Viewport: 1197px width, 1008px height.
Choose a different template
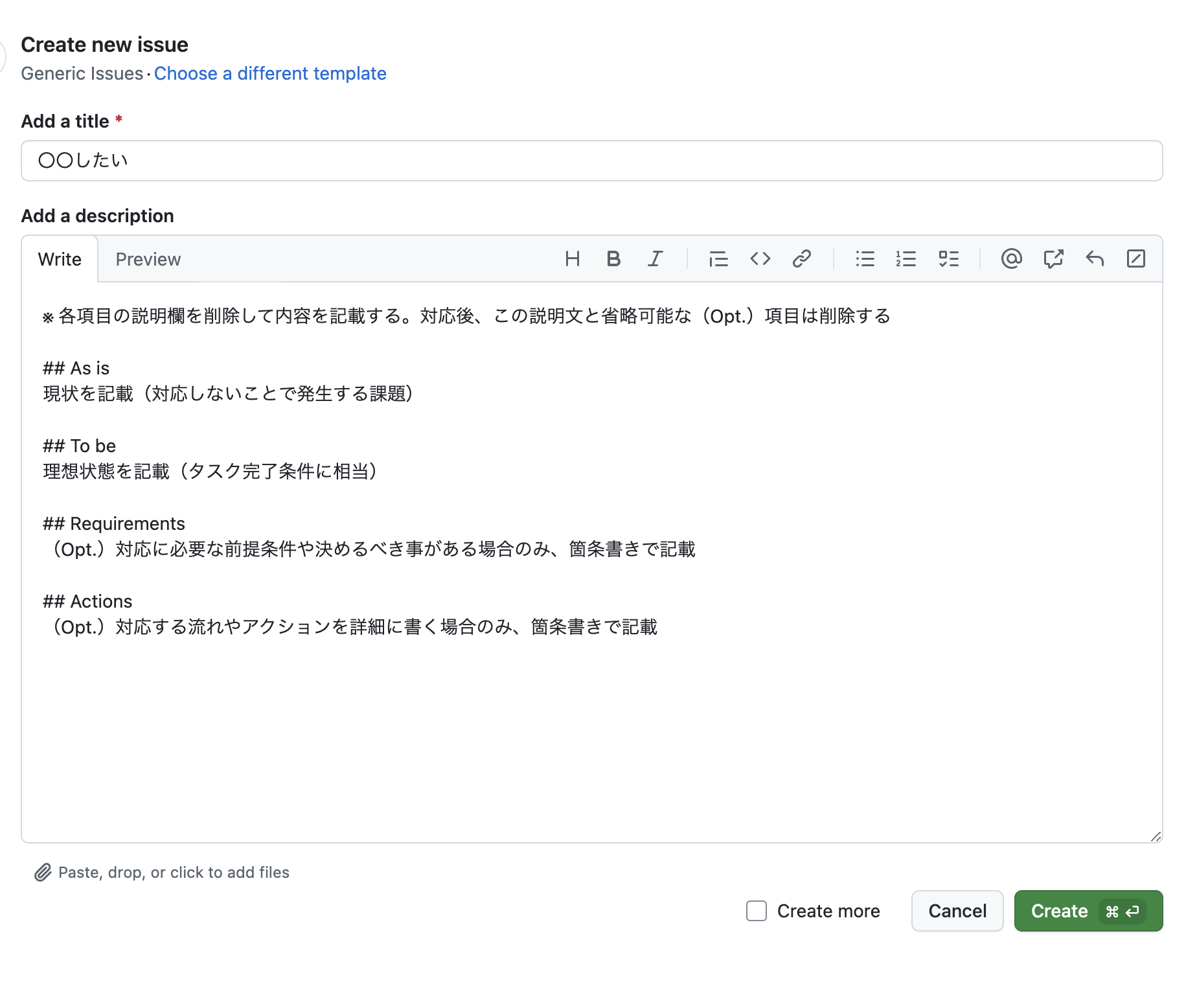coord(270,73)
